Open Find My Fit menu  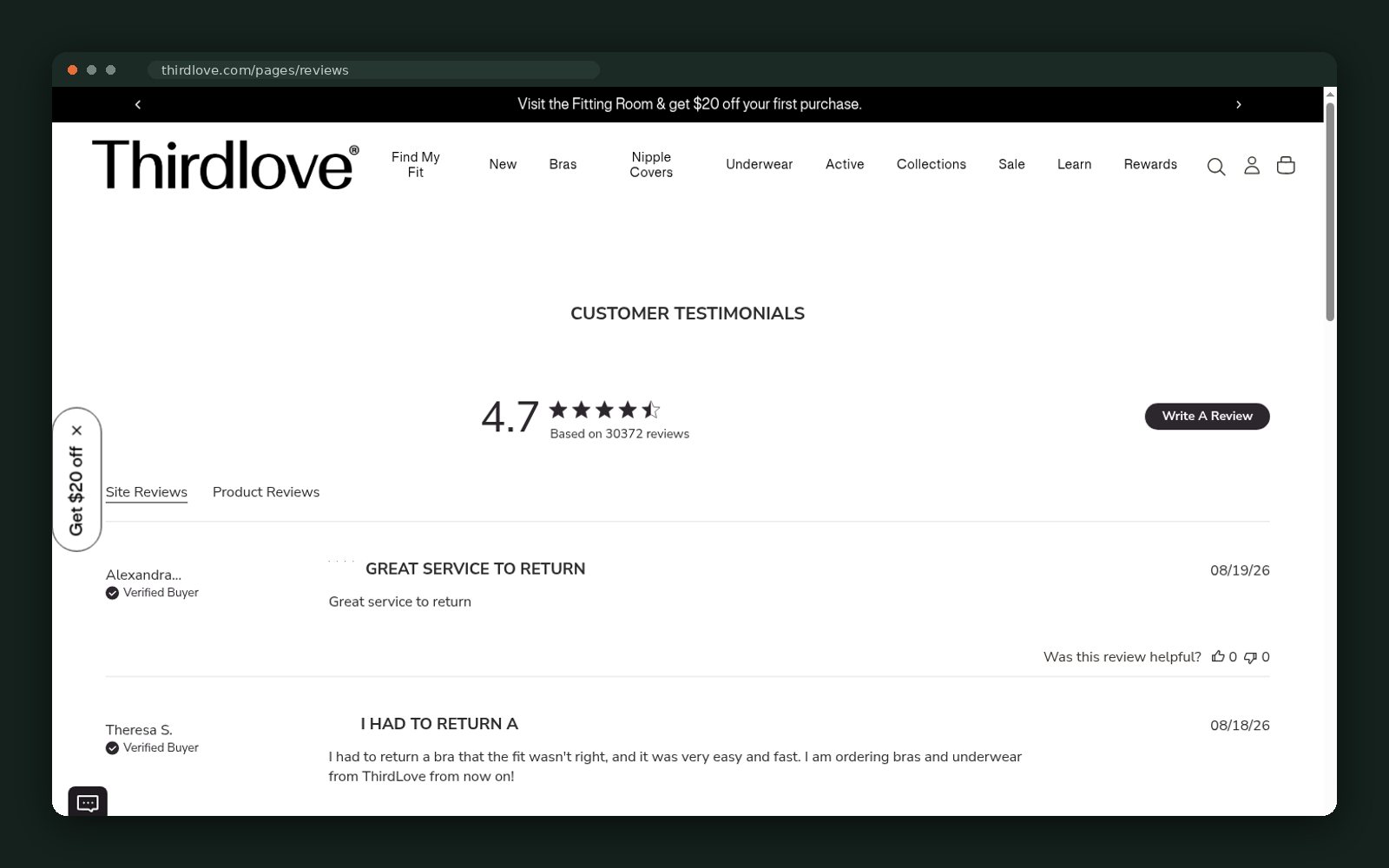tap(416, 165)
